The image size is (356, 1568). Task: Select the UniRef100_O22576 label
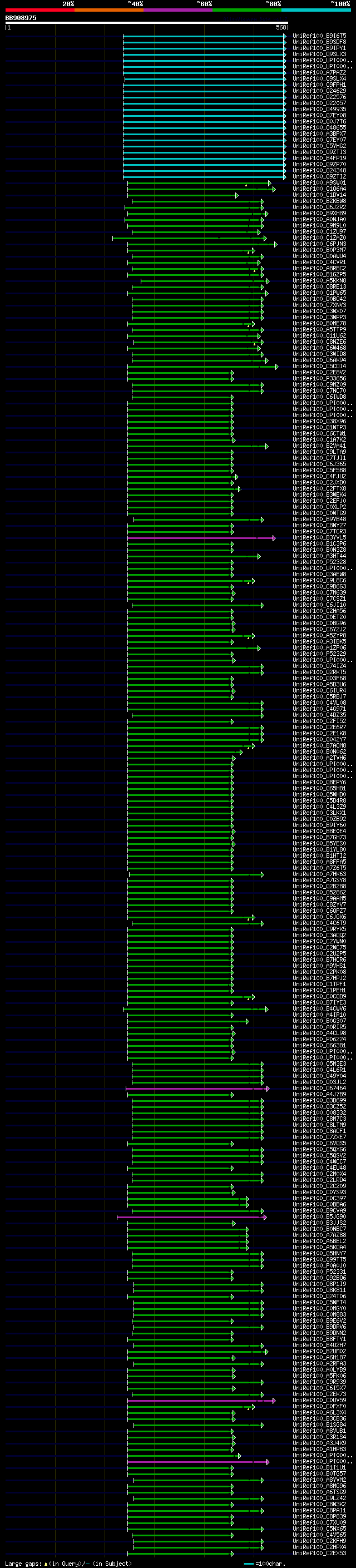[x=319, y=97]
